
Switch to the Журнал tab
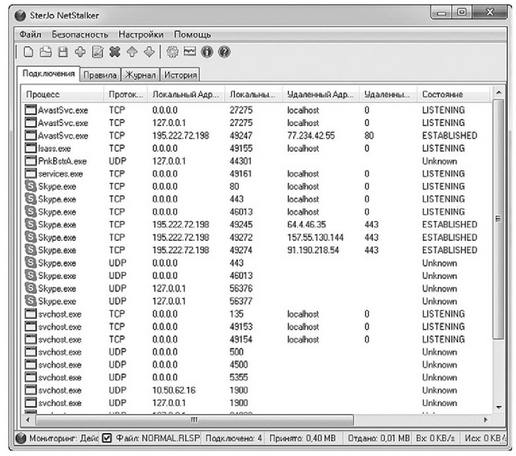pos(140,75)
